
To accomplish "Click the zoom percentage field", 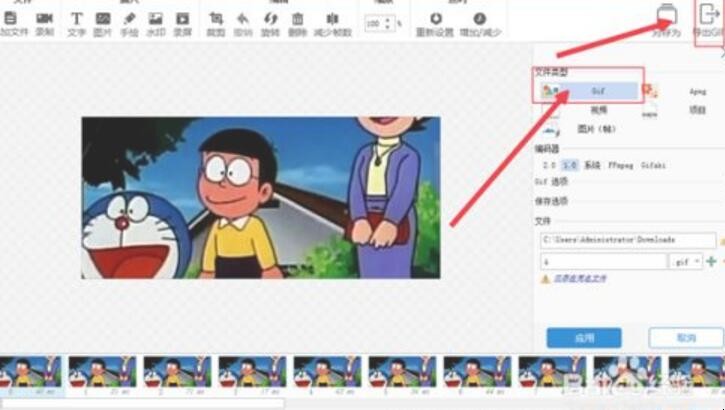I will click(x=374, y=23).
